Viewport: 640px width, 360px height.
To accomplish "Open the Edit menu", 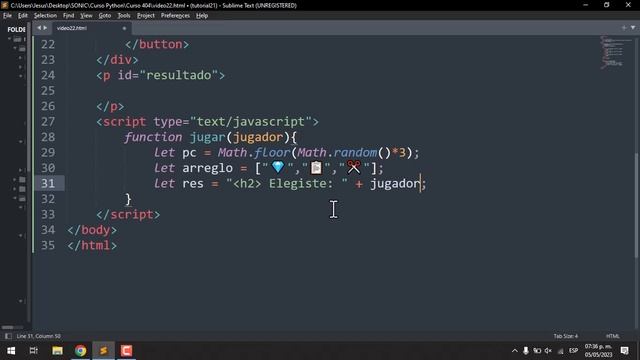I will point(23,16).
